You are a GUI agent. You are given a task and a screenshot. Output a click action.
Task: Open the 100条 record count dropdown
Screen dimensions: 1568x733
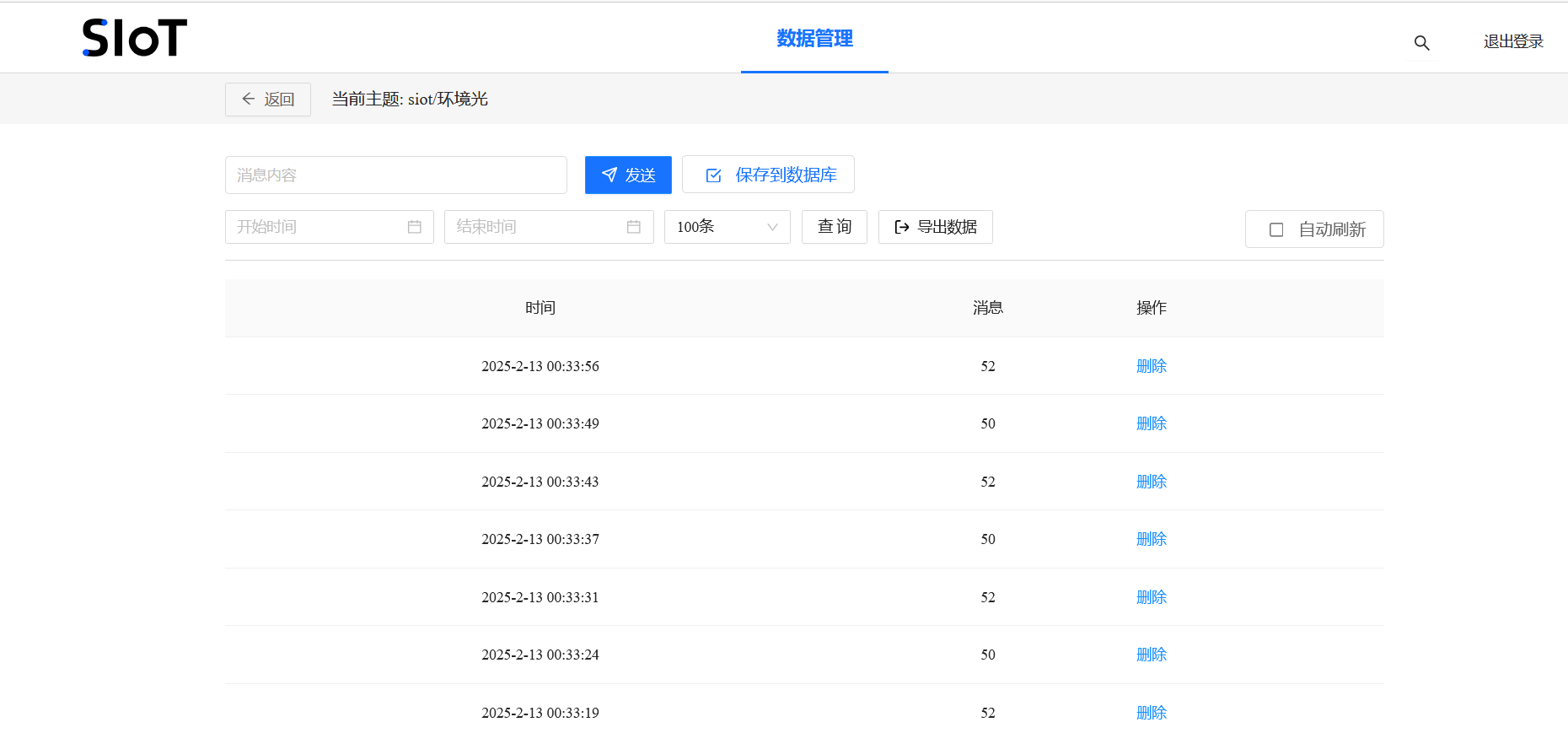[x=728, y=227]
